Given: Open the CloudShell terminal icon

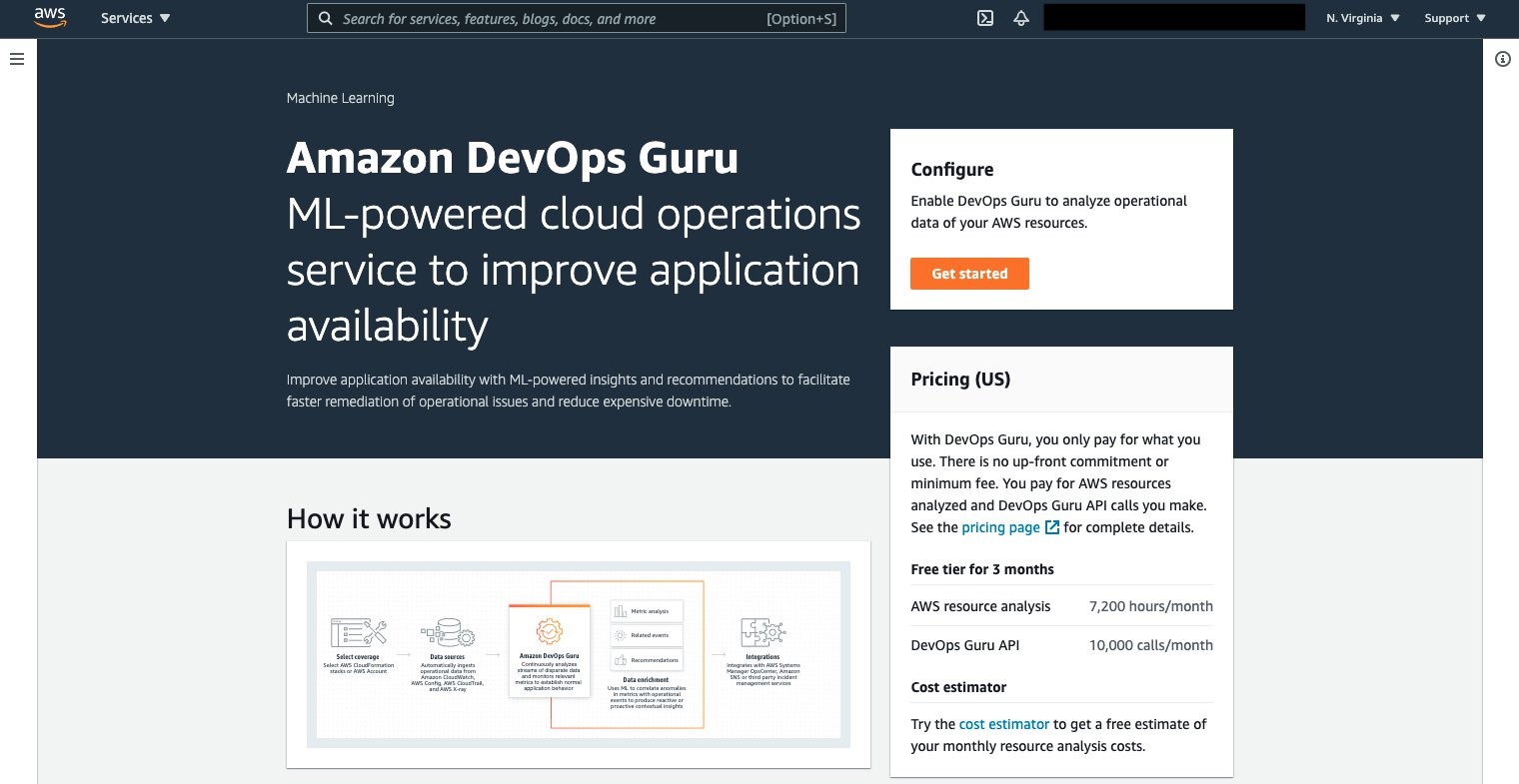Looking at the screenshot, I should 985,18.
